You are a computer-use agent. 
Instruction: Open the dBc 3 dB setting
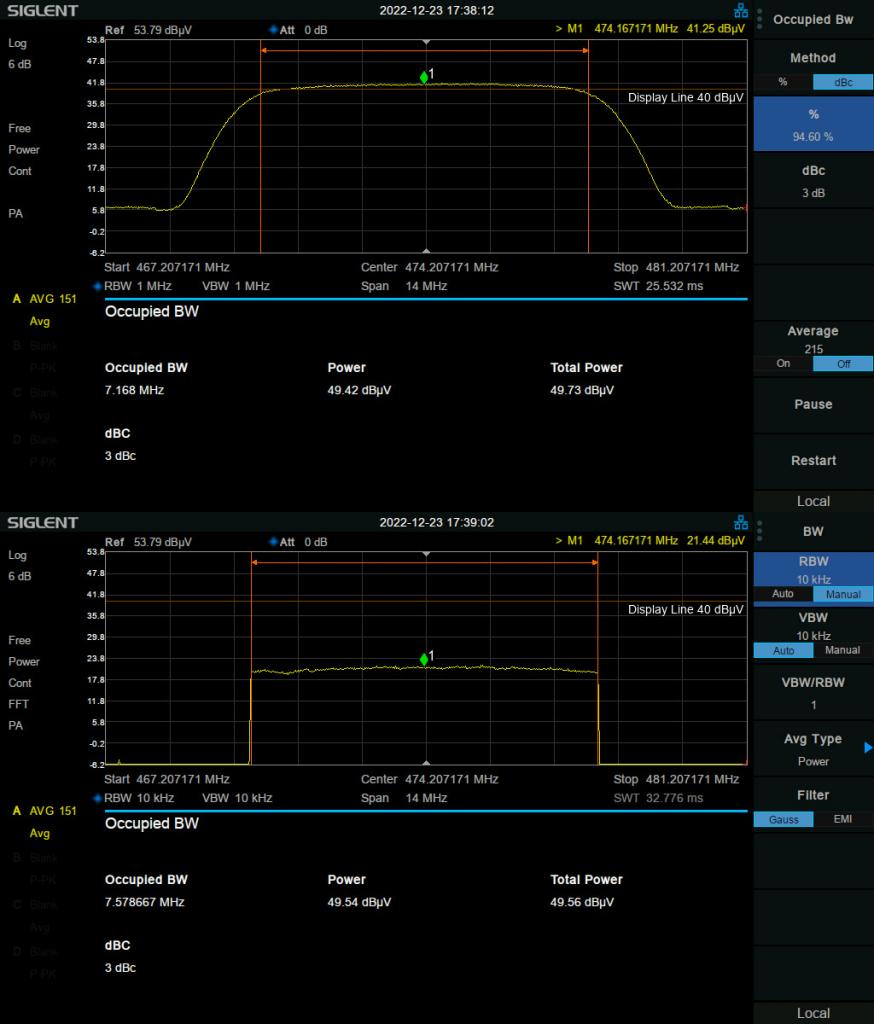[813, 181]
